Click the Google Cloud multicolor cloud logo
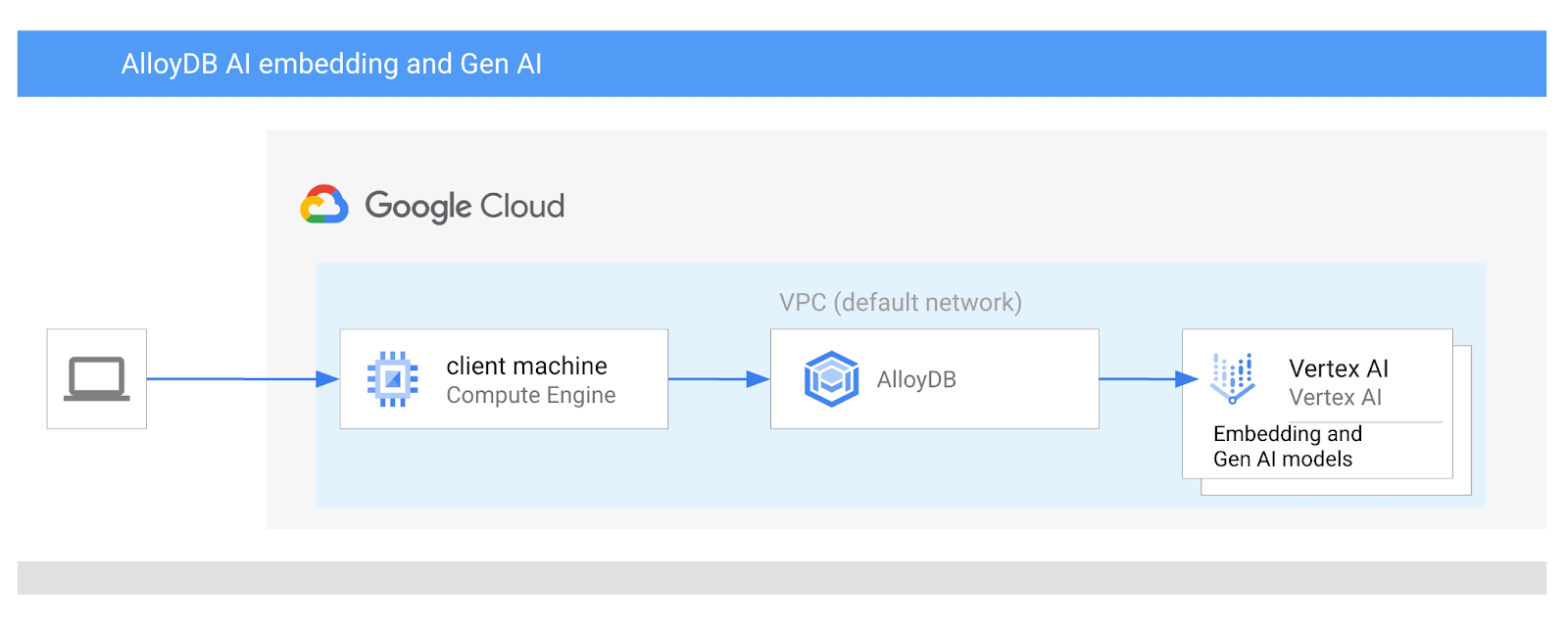This screenshot has height=634, width=1568. pyautogui.click(x=324, y=205)
